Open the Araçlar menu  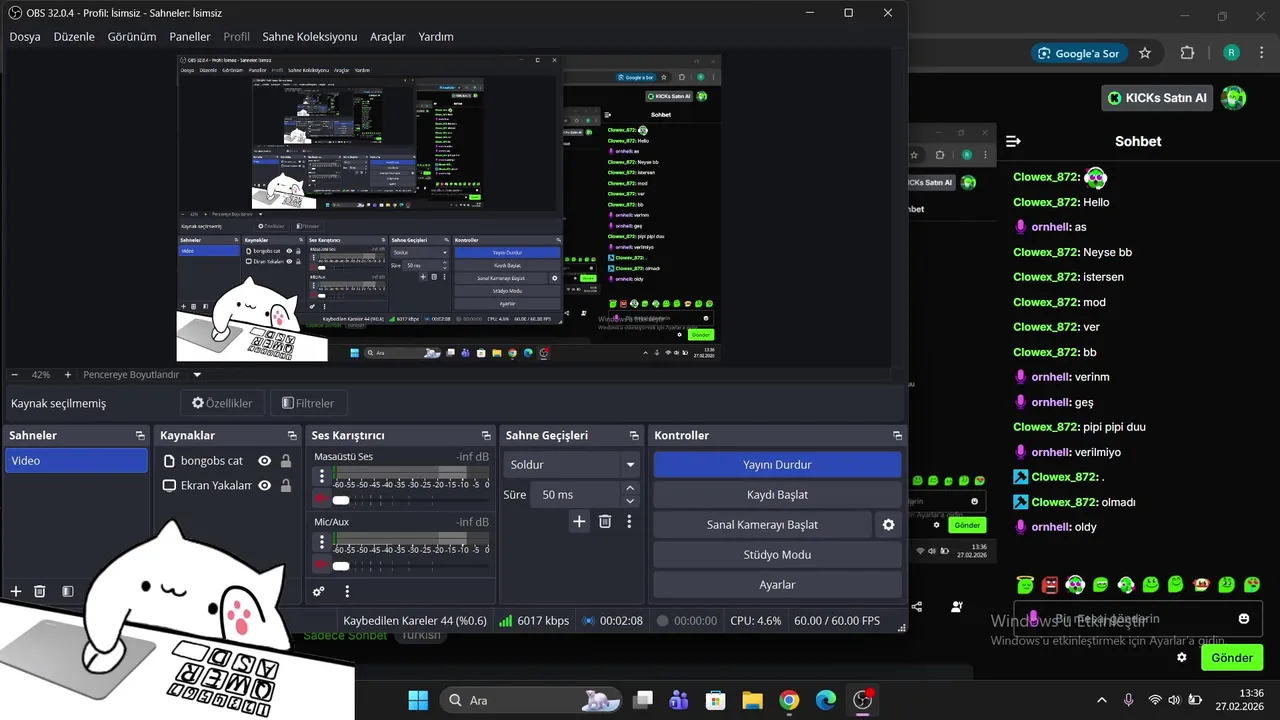tap(388, 37)
